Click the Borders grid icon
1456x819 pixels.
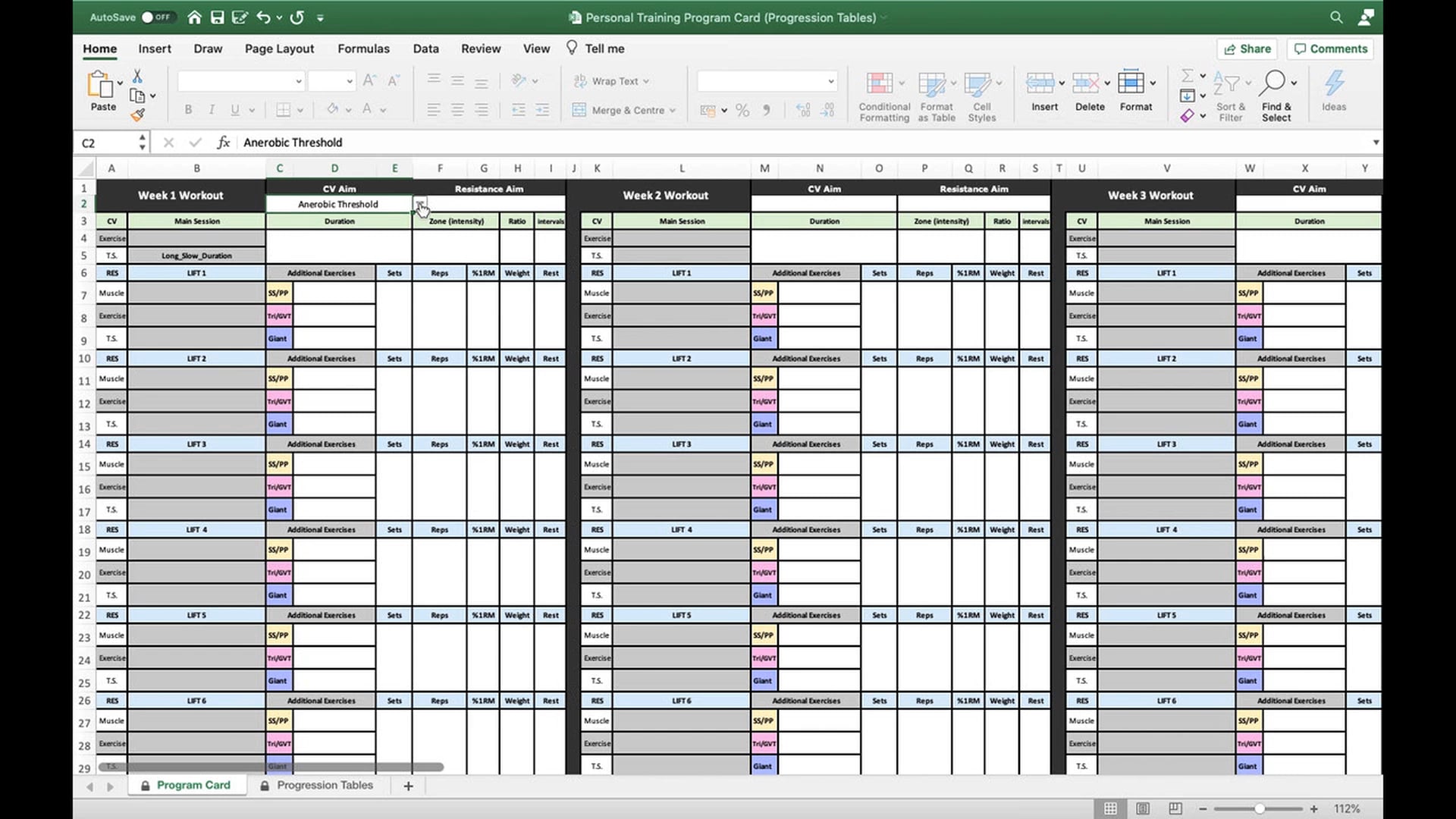[x=283, y=110]
